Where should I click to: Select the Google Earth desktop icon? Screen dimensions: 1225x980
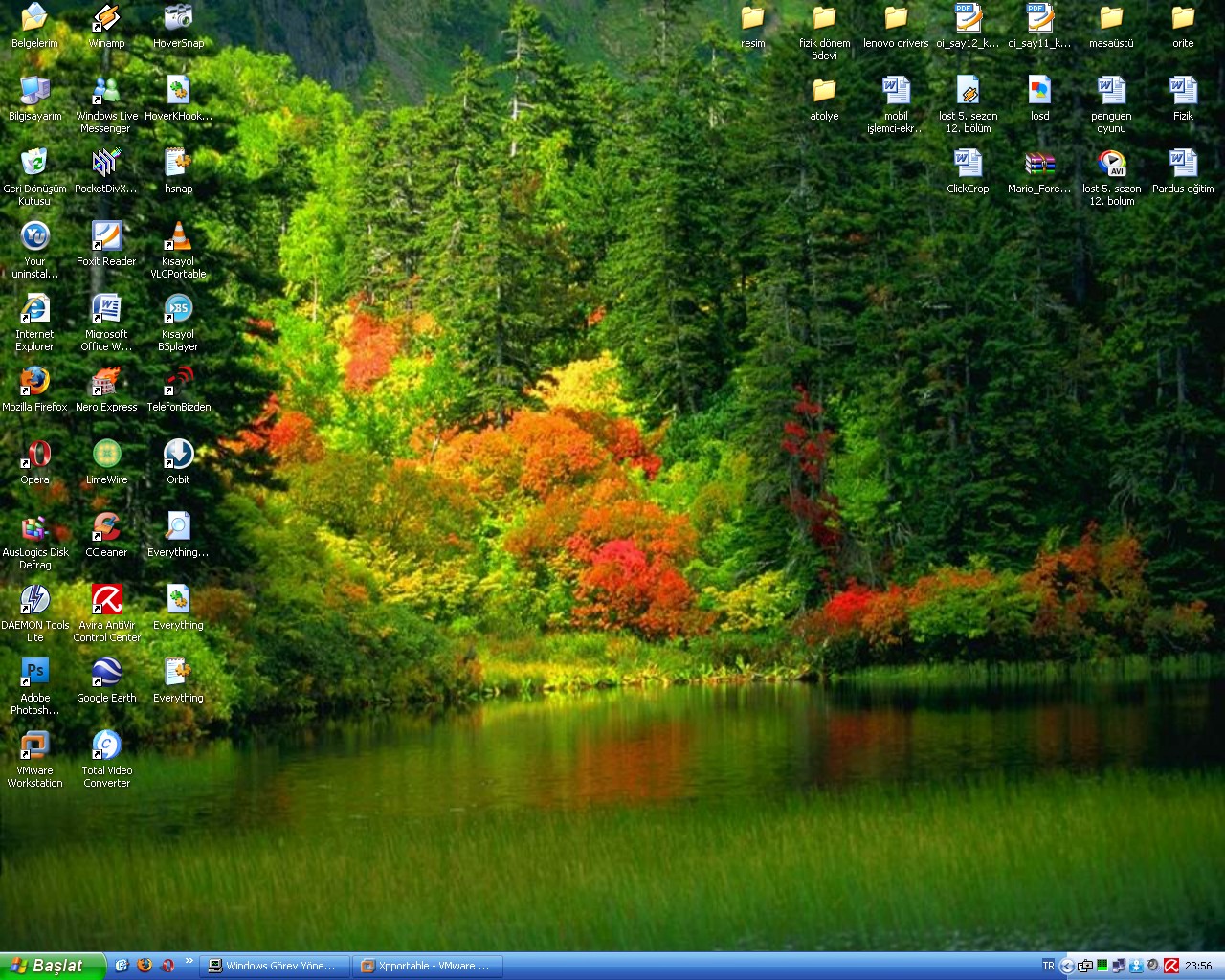[106, 673]
